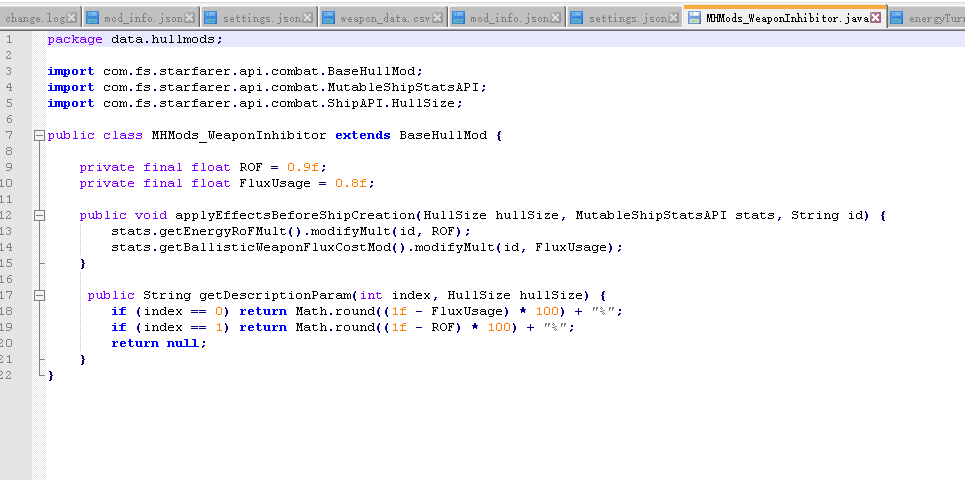The width and height of the screenshot is (965, 480).
Task: Close the weapon_data.csv tab
Action: tap(437, 18)
